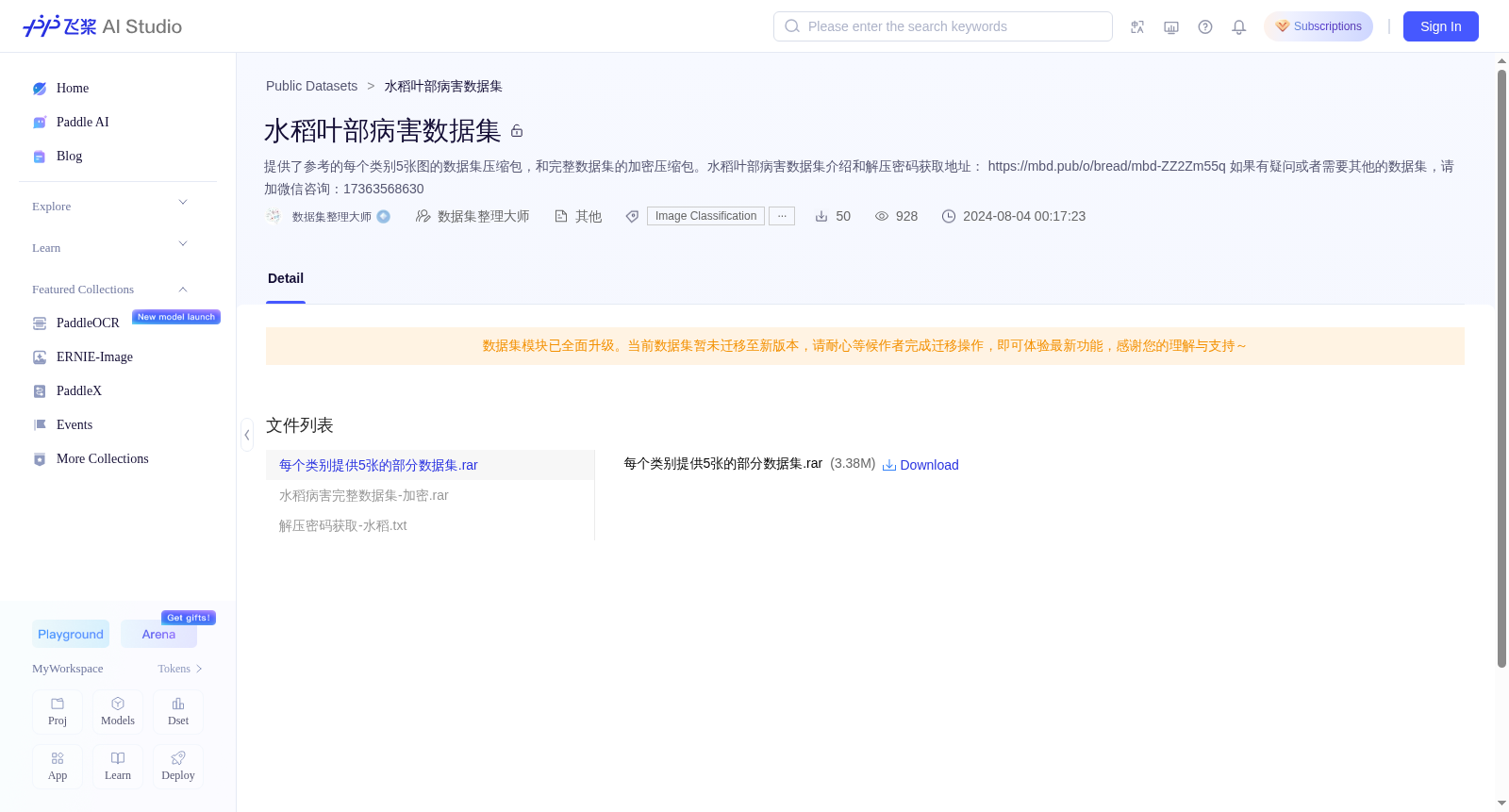Open Proj in MyWorkspace
Screen dimensions: 1509x812
point(58,712)
